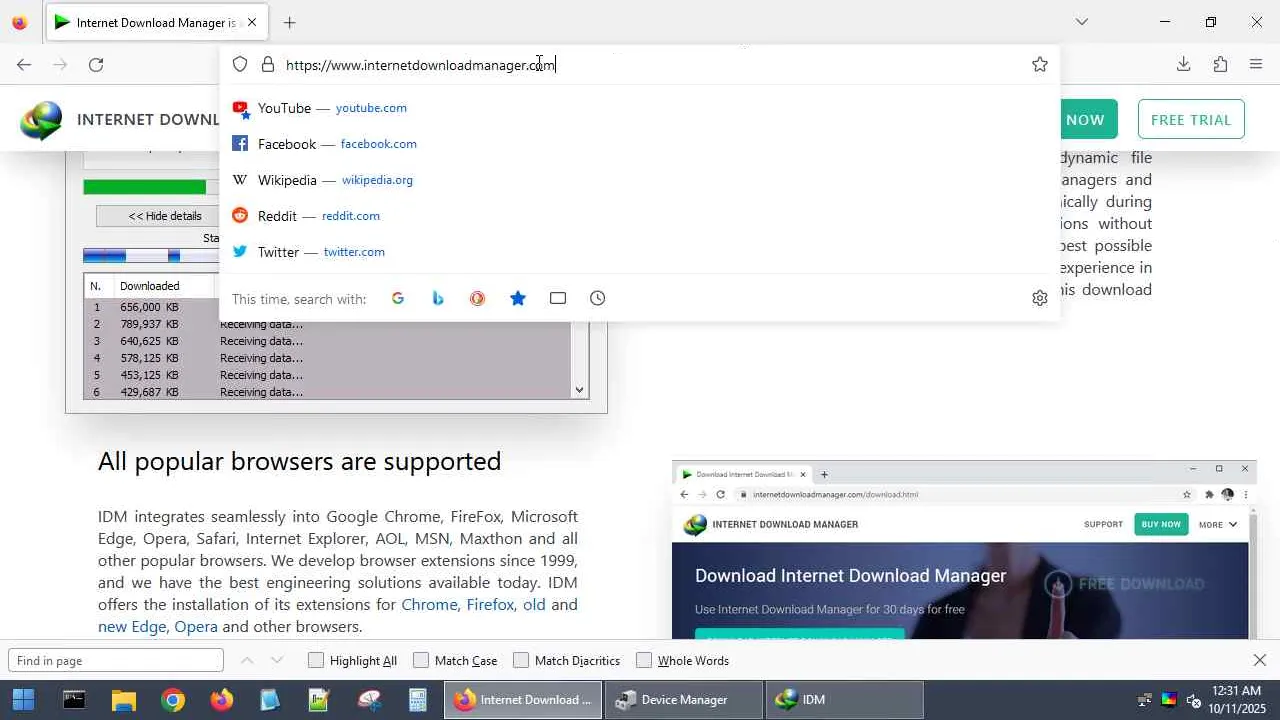Open the Firefox application menu

[x=1256, y=65]
